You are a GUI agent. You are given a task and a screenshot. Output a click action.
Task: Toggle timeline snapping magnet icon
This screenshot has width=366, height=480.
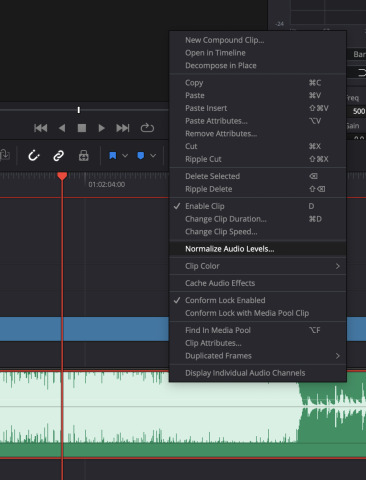pos(34,156)
